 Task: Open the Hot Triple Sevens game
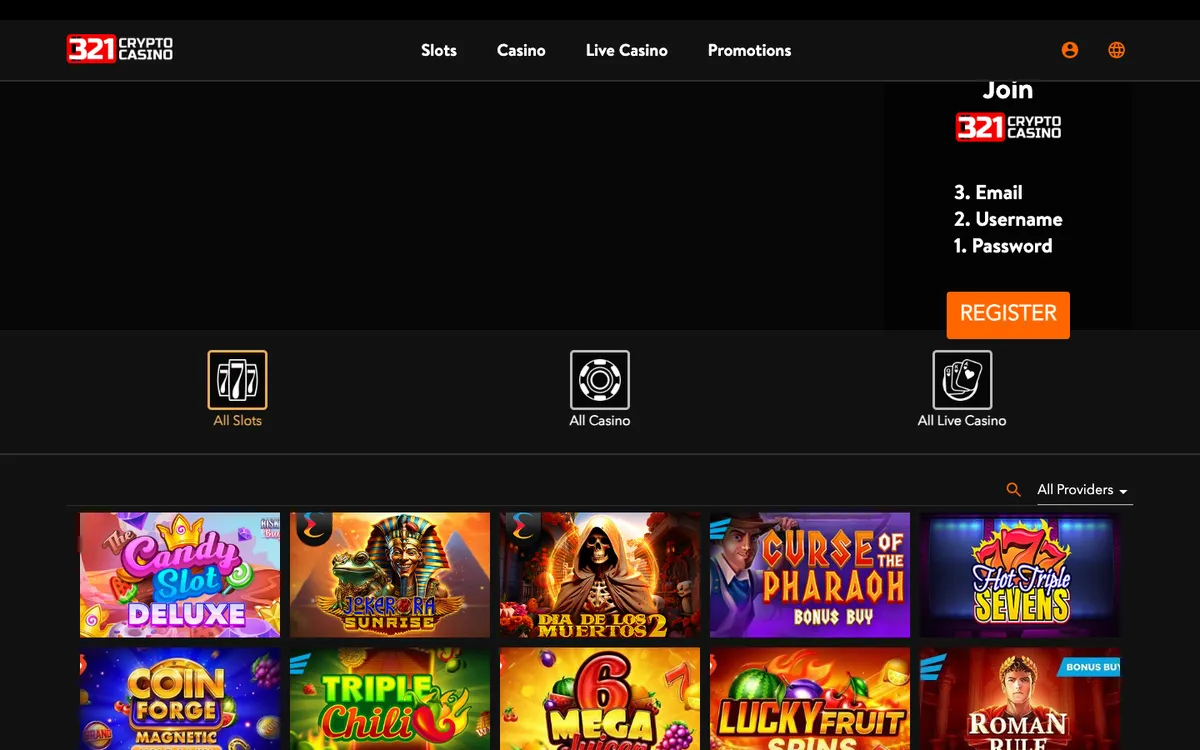point(1020,575)
